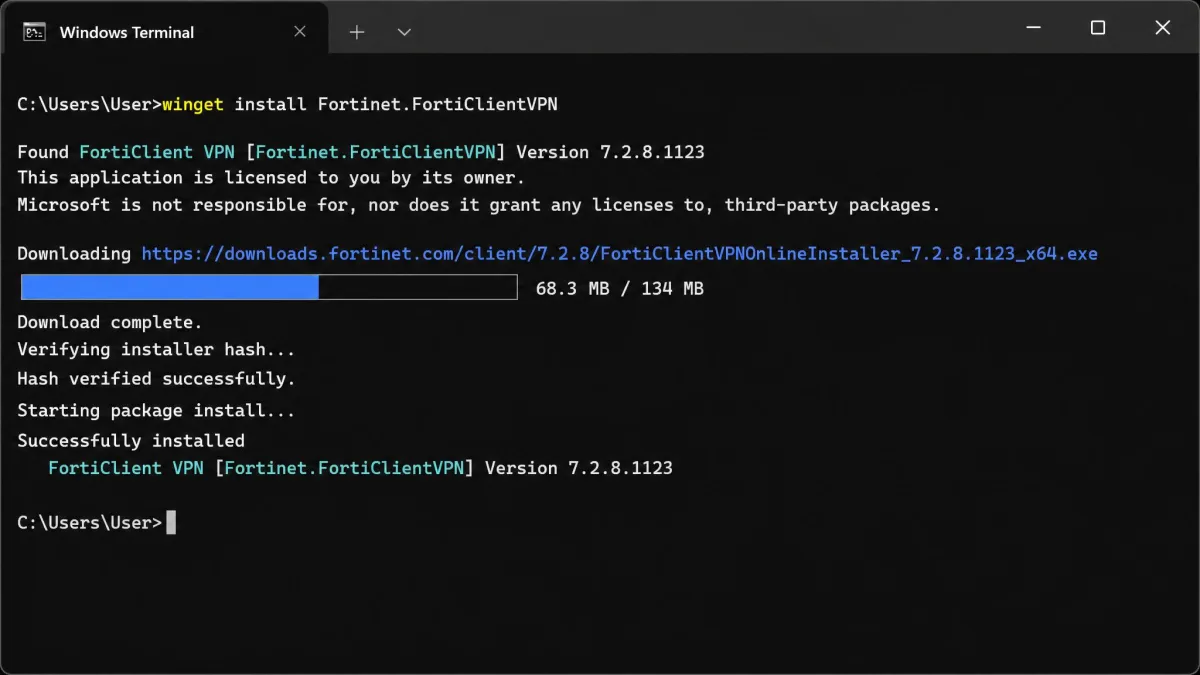Minimize the terminal window
Screen dimensions: 1200x675
1033,28
